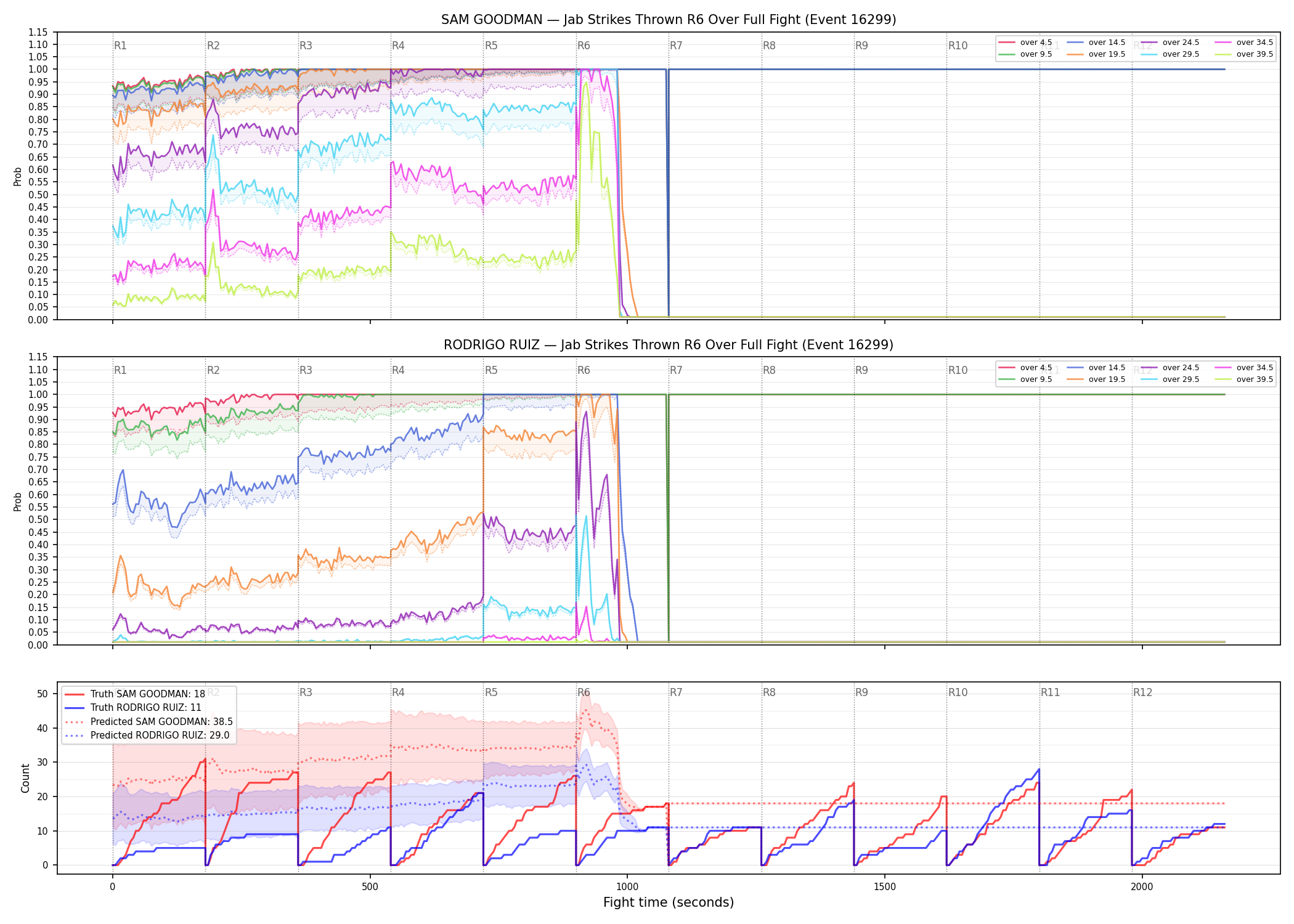1294x924 pixels.
Task: Click the R5 round marker in Rodrigo Ruiz chart
Action: click(x=491, y=370)
